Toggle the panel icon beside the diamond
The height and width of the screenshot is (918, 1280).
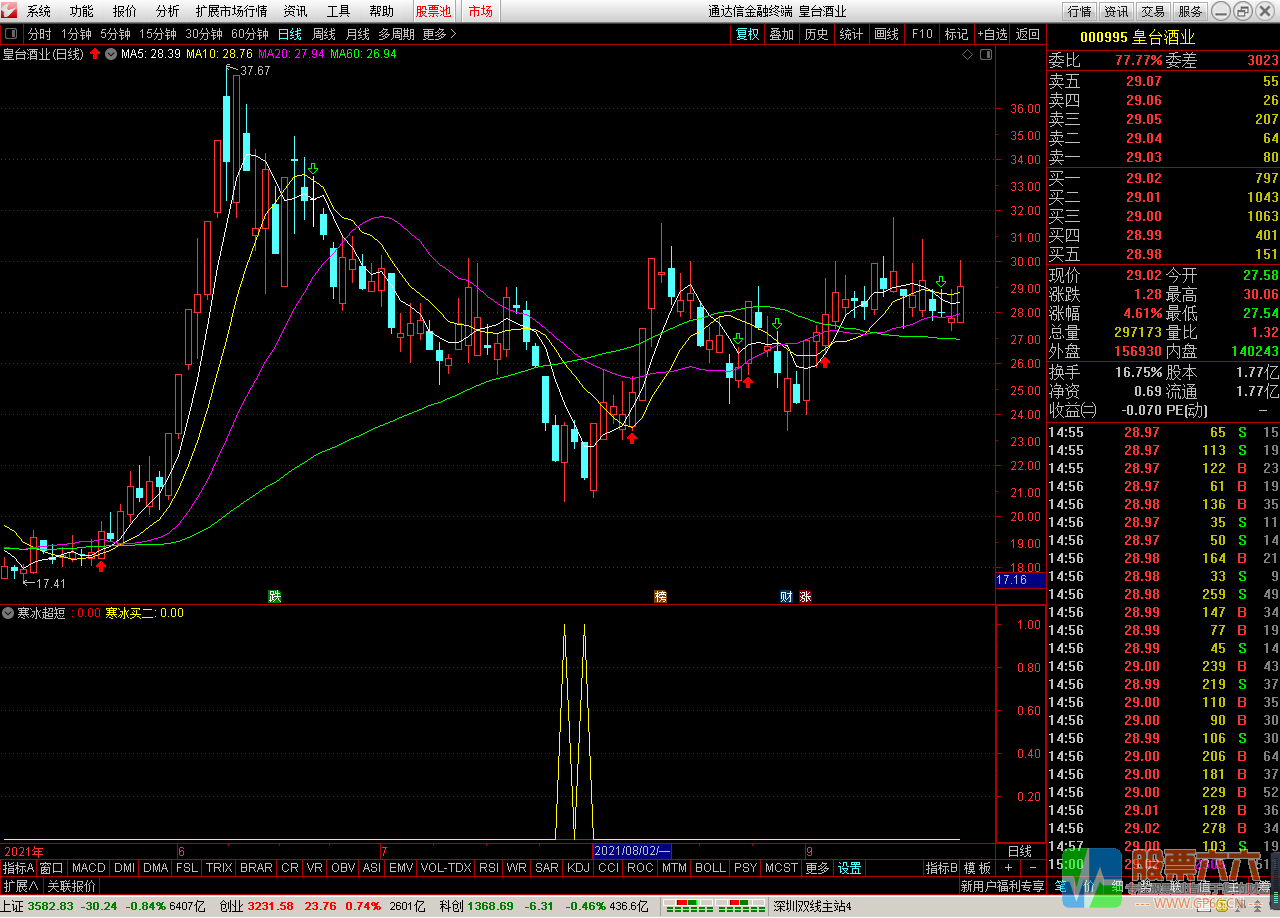(985, 55)
